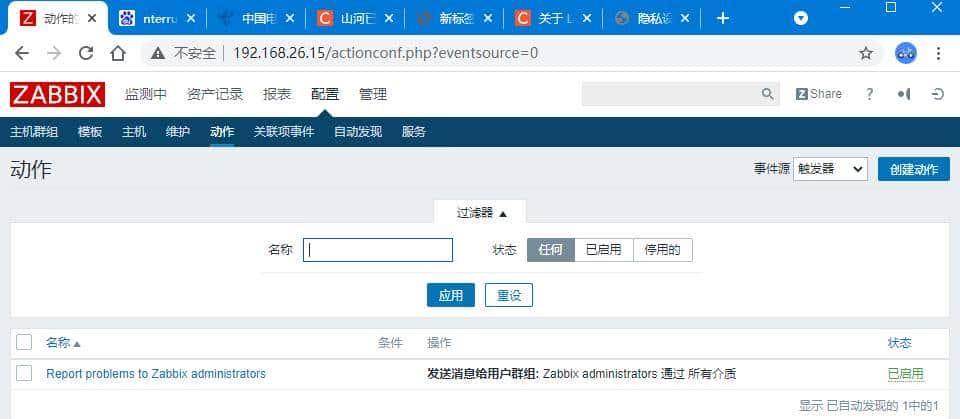The image size is (960, 419).
Task: Open the 监测中 menu
Action: coord(146,94)
